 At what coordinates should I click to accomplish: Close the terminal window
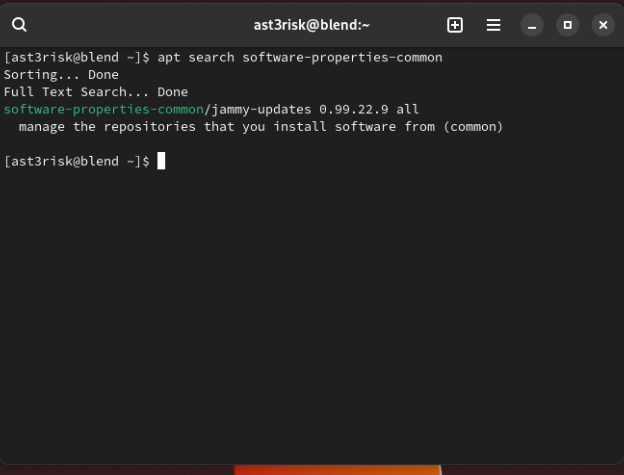[603, 25]
